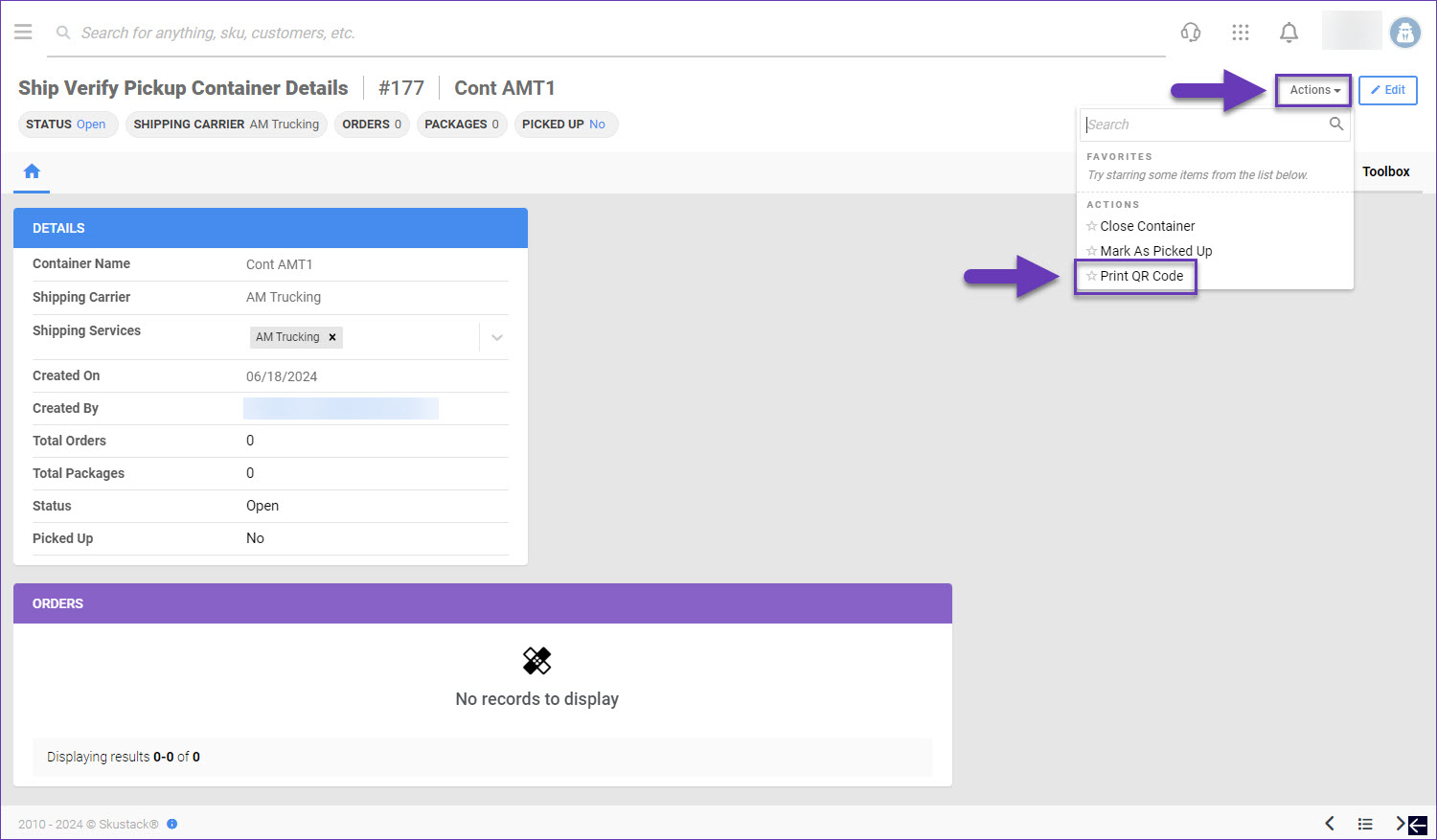
Task: Select Print QR Code action
Action: tap(1141, 276)
